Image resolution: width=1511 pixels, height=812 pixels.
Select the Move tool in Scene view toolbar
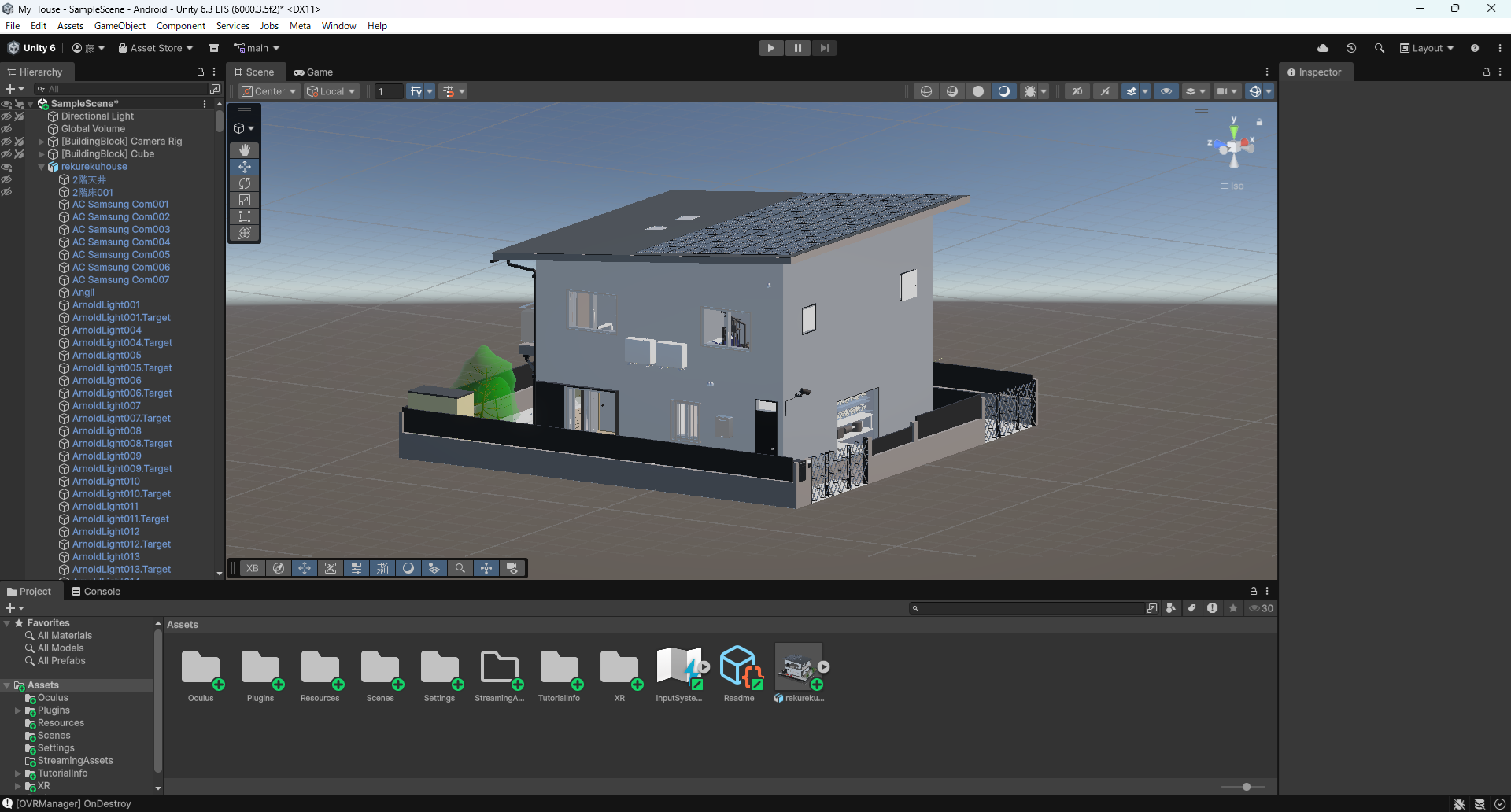pos(244,166)
